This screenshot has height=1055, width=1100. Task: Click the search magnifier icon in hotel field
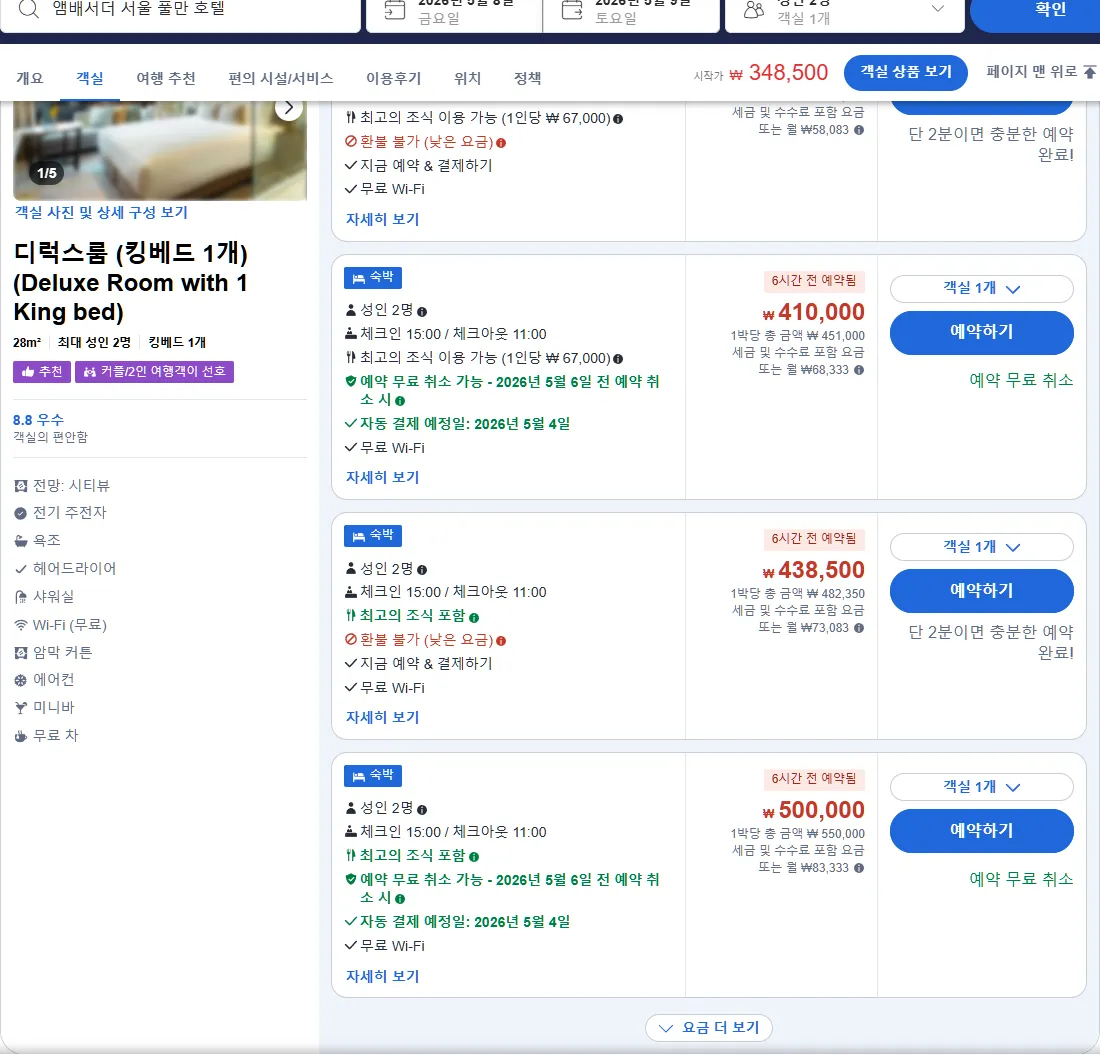(x=29, y=9)
